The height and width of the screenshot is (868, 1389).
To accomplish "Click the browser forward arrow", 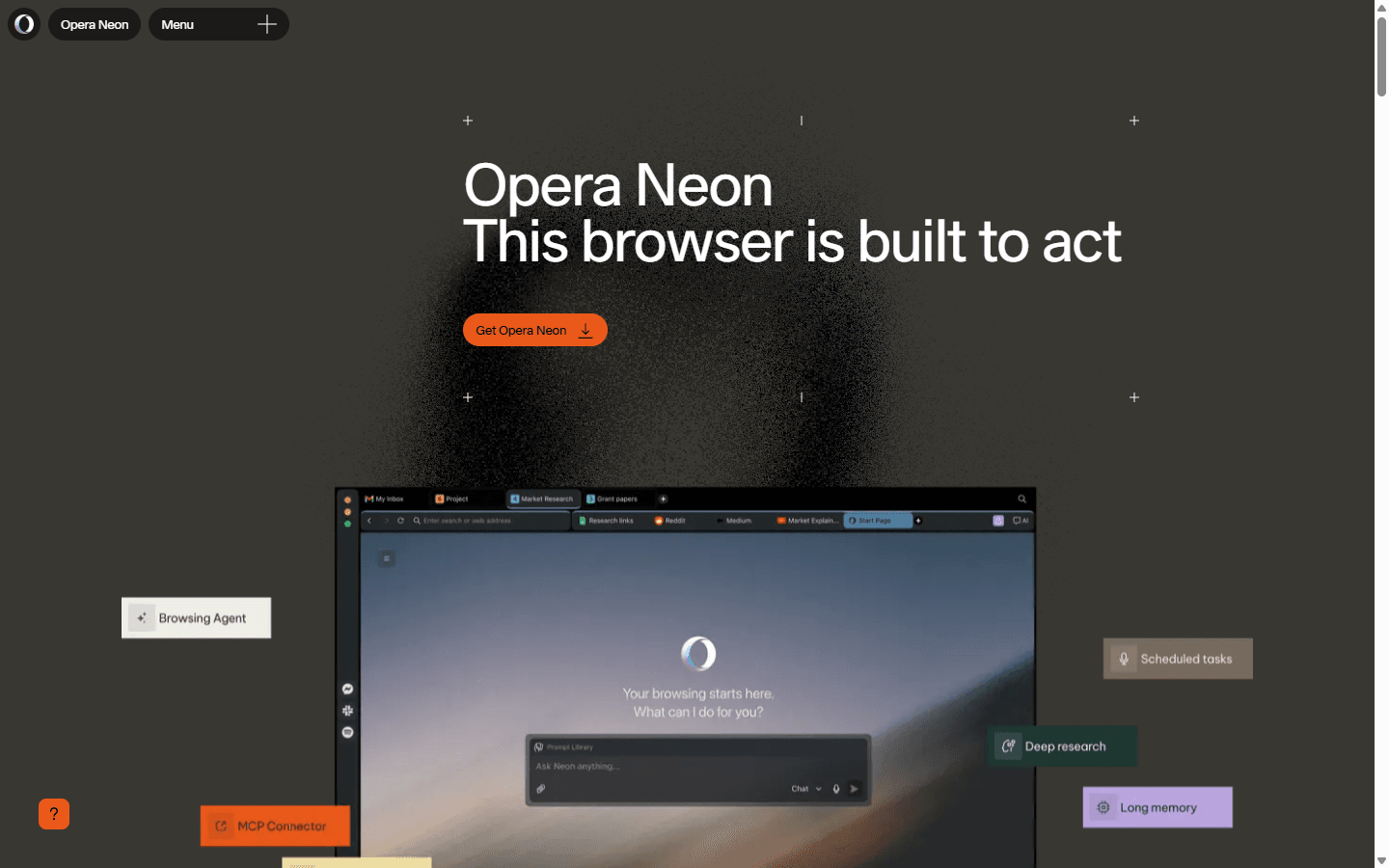I will pos(386,521).
